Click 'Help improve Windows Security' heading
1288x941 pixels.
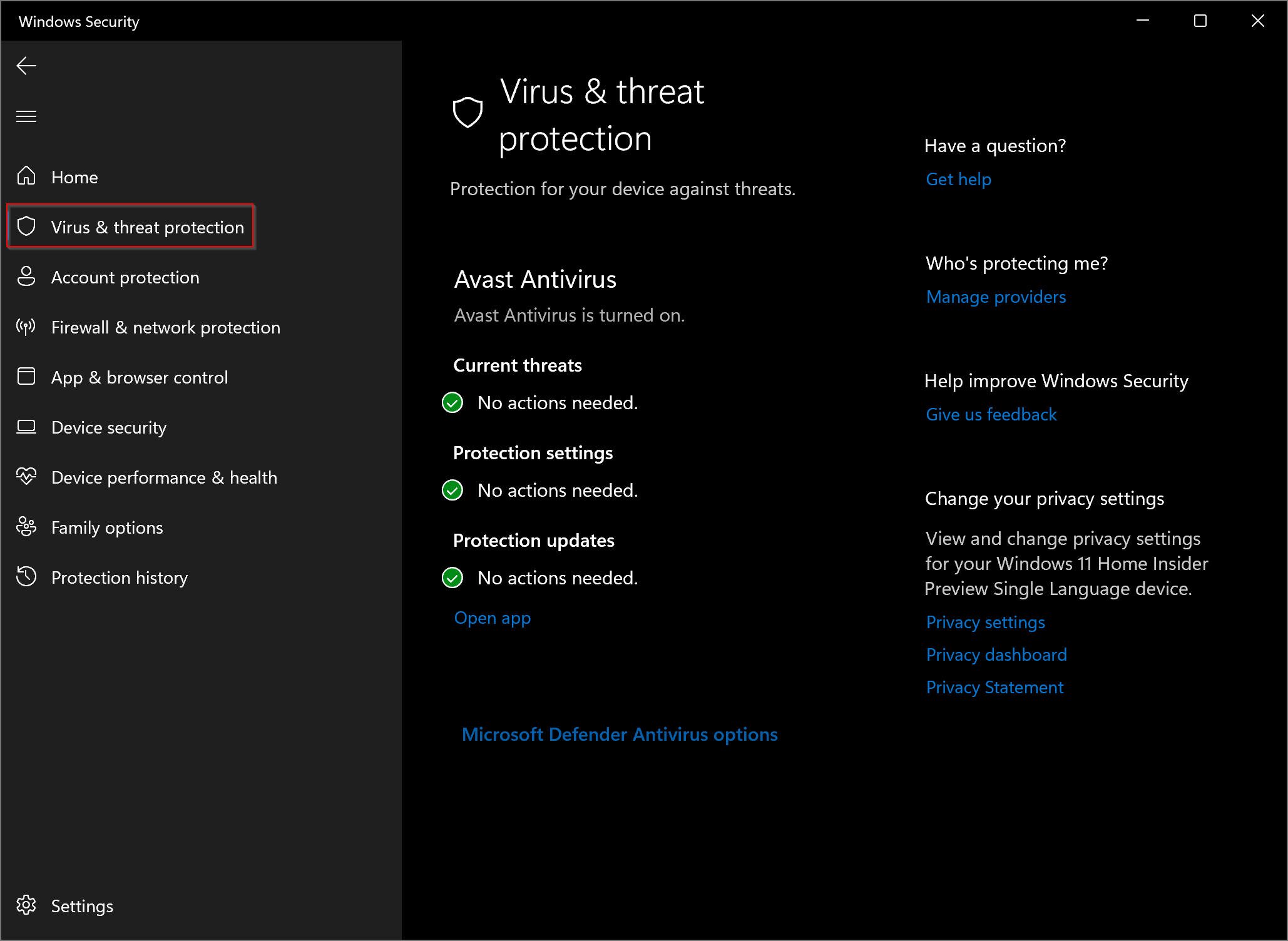(1056, 381)
